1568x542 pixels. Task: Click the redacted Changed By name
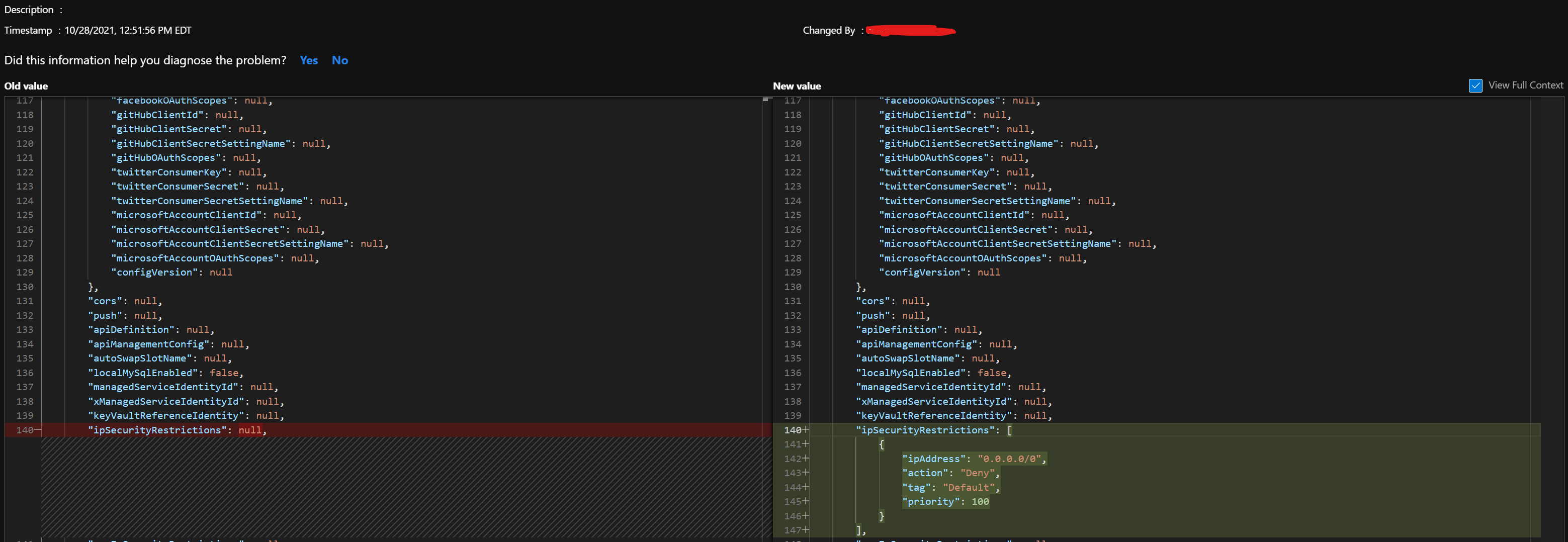(x=910, y=30)
